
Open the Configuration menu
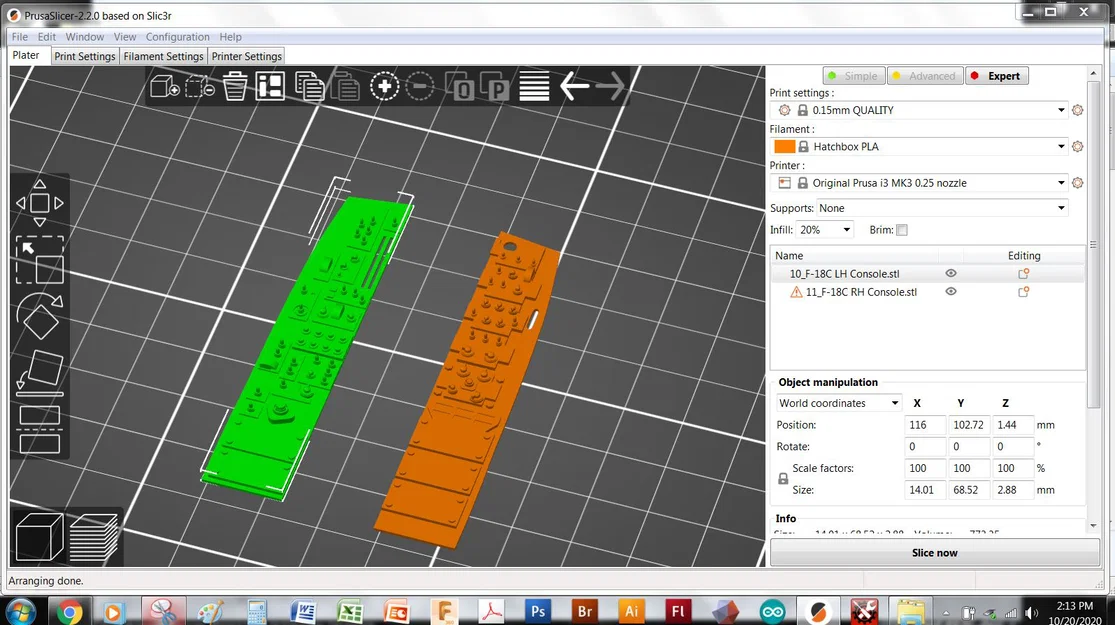click(178, 37)
